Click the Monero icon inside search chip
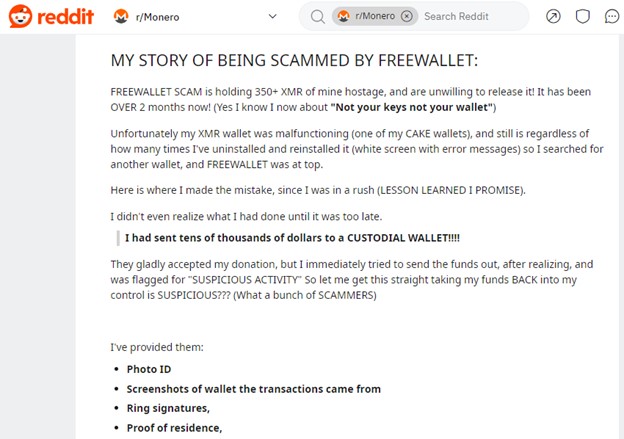 (343, 16)
